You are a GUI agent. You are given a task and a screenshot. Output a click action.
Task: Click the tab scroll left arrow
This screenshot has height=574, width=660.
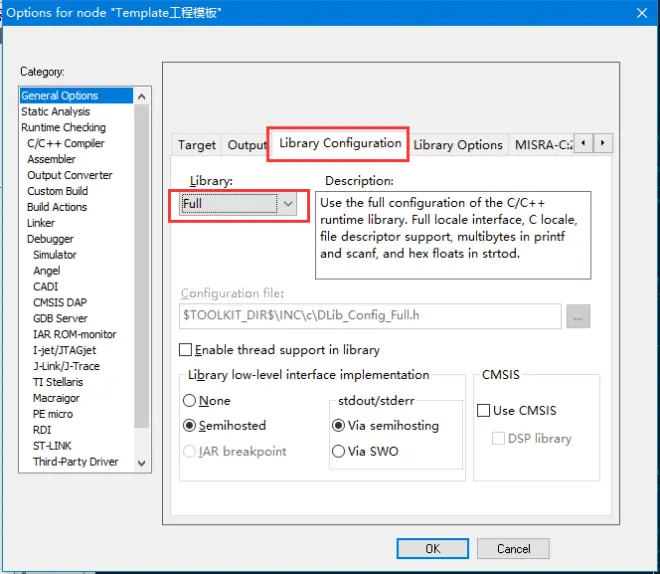tap(583, 143)
